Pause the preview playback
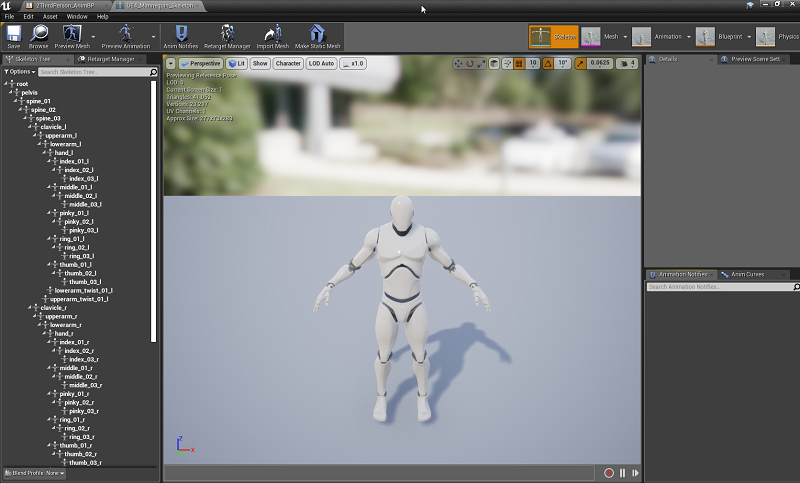 click(622, 473)
